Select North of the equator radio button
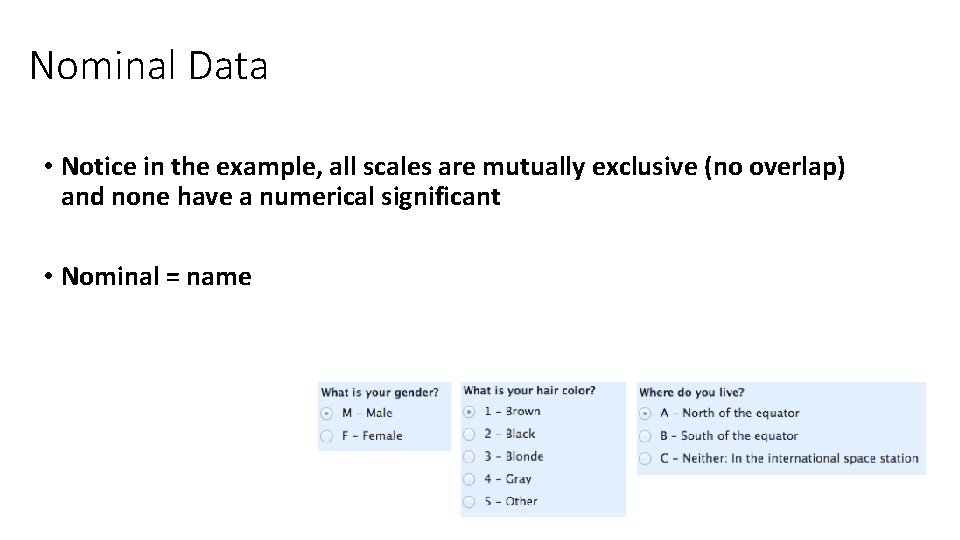The width and height of the screenshot is (960, 540). pyautogui.click(x=646, y=413)
